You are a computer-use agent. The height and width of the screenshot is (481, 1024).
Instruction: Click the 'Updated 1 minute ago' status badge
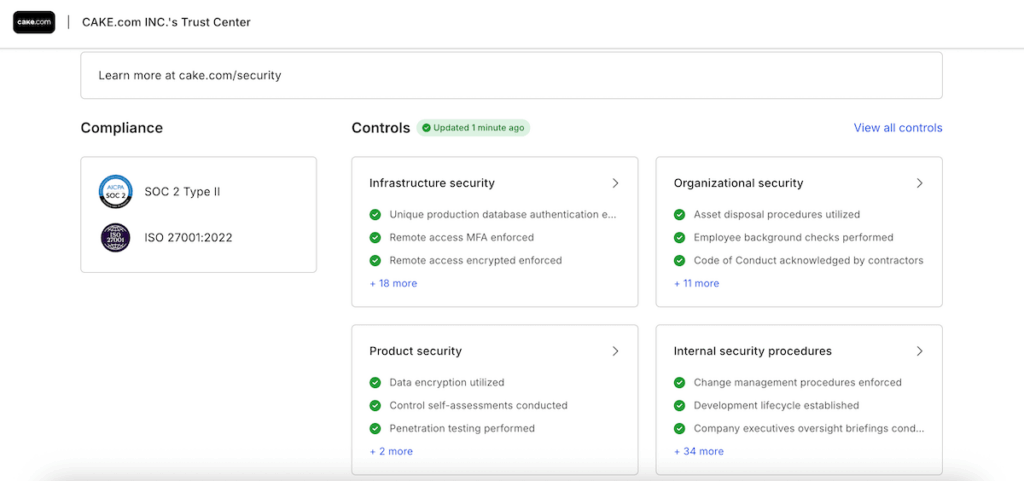point(473,128)
